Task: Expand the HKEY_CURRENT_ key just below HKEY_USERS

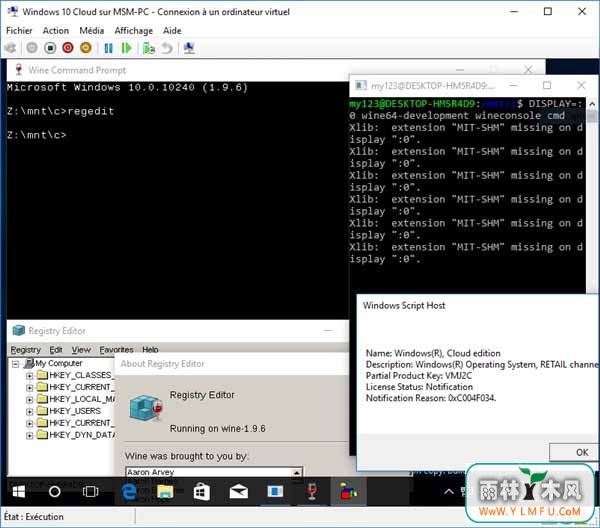Action: (29, 424)
